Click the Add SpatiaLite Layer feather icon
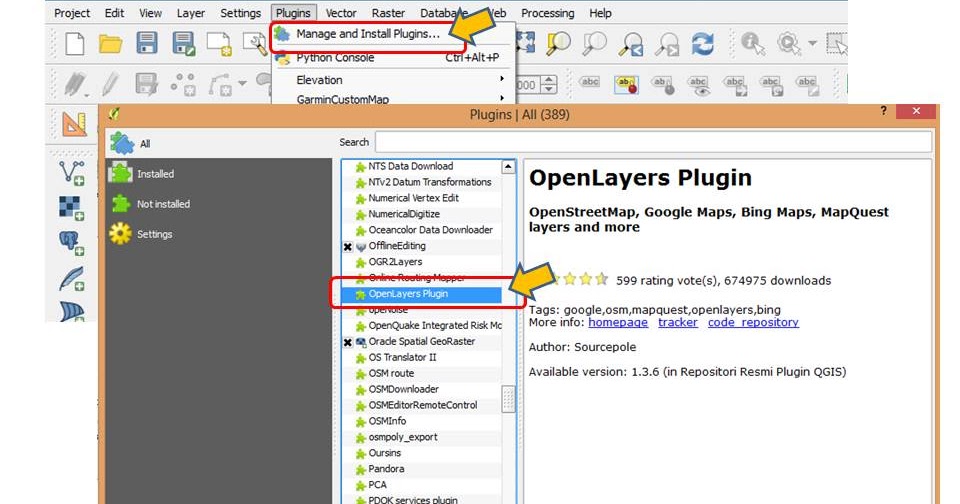The image size is (960, 504). [72, 279]
